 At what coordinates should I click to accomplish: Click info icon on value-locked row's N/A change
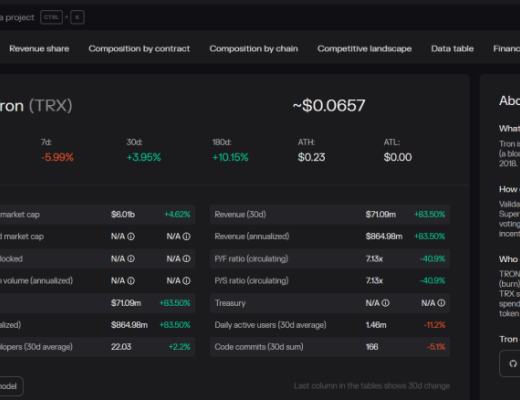coord(187,259)
